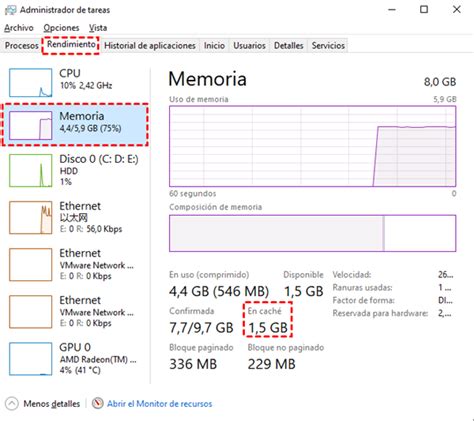The height and width of the screenshot is (421, 474).
Task: Switch to the Historial de aplicaciones tab
Action: tap(150, 46)
